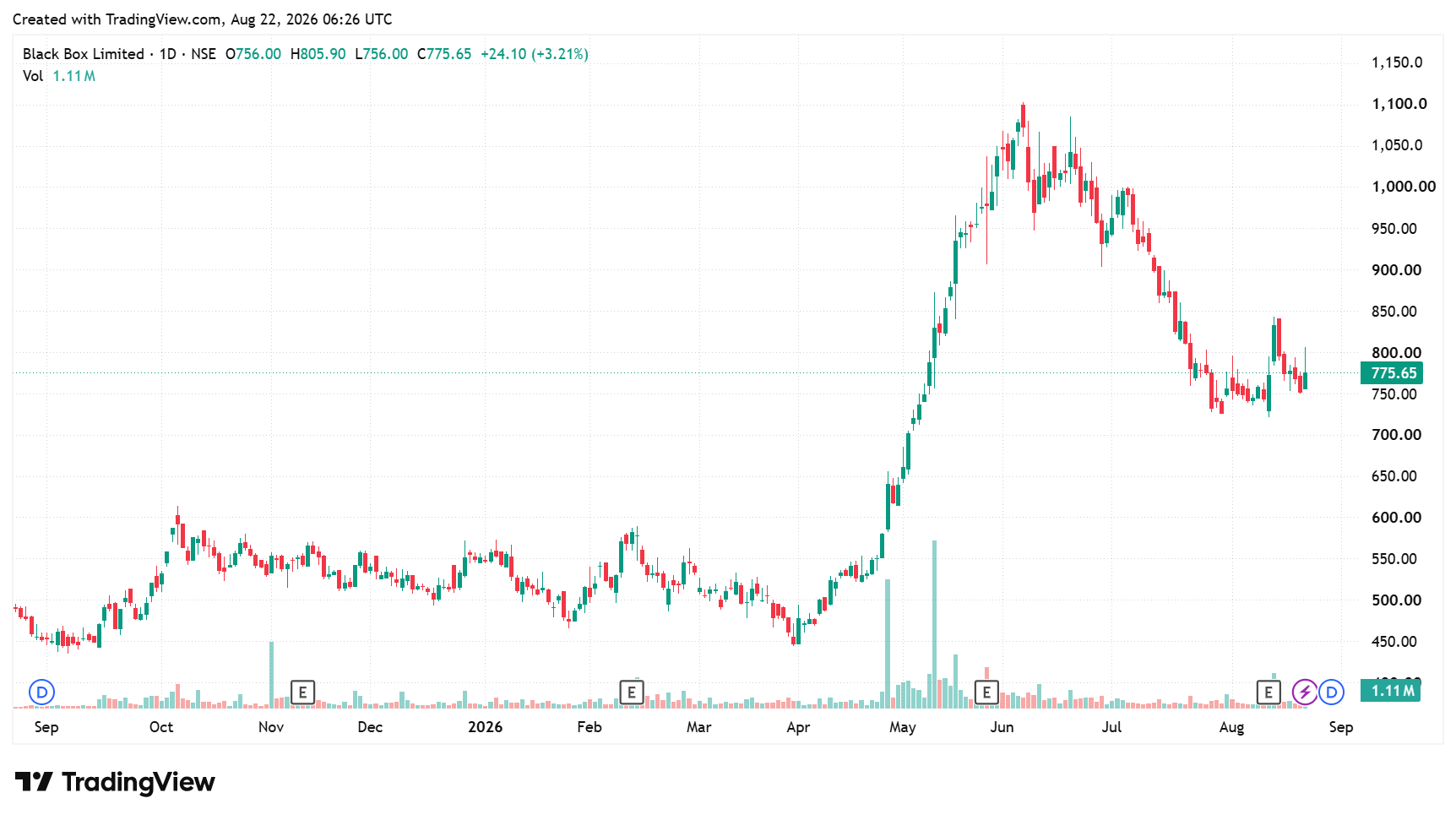Click the 1,150.0 price axis label
1456x820 pixels.
1397,62
